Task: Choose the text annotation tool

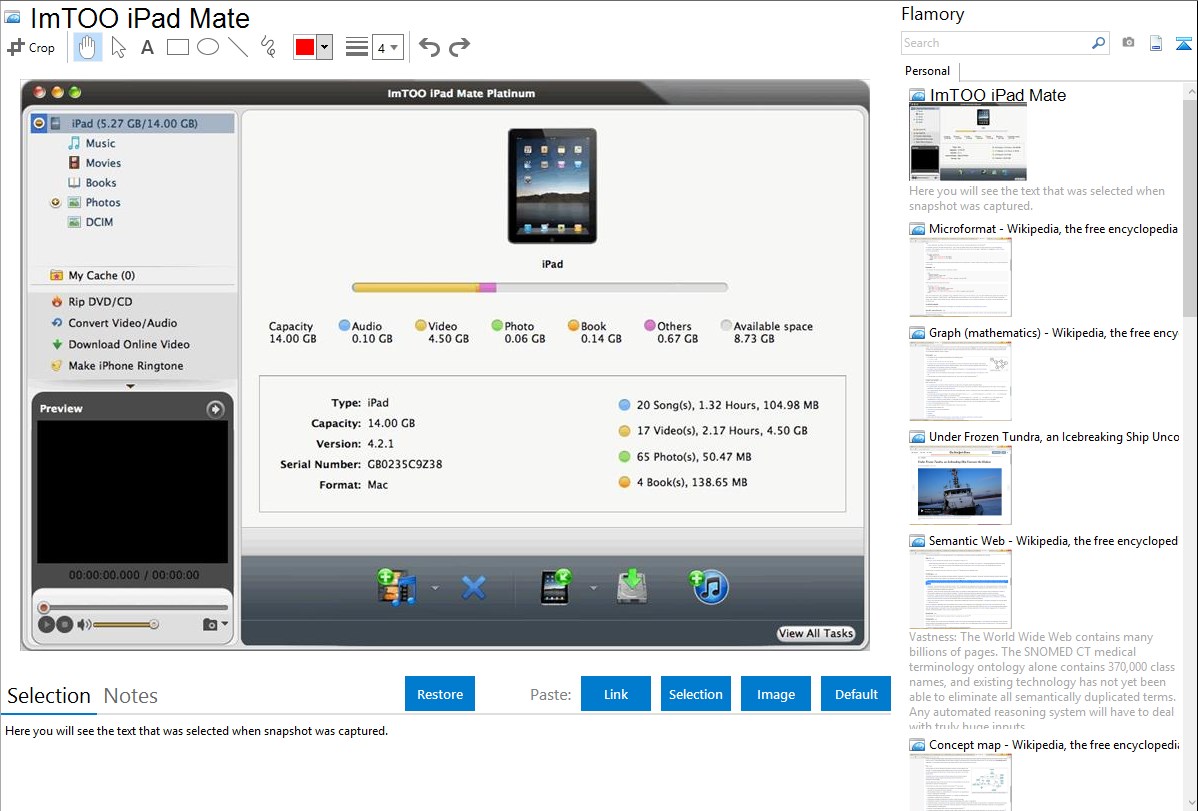Action: tap(147, 47)
